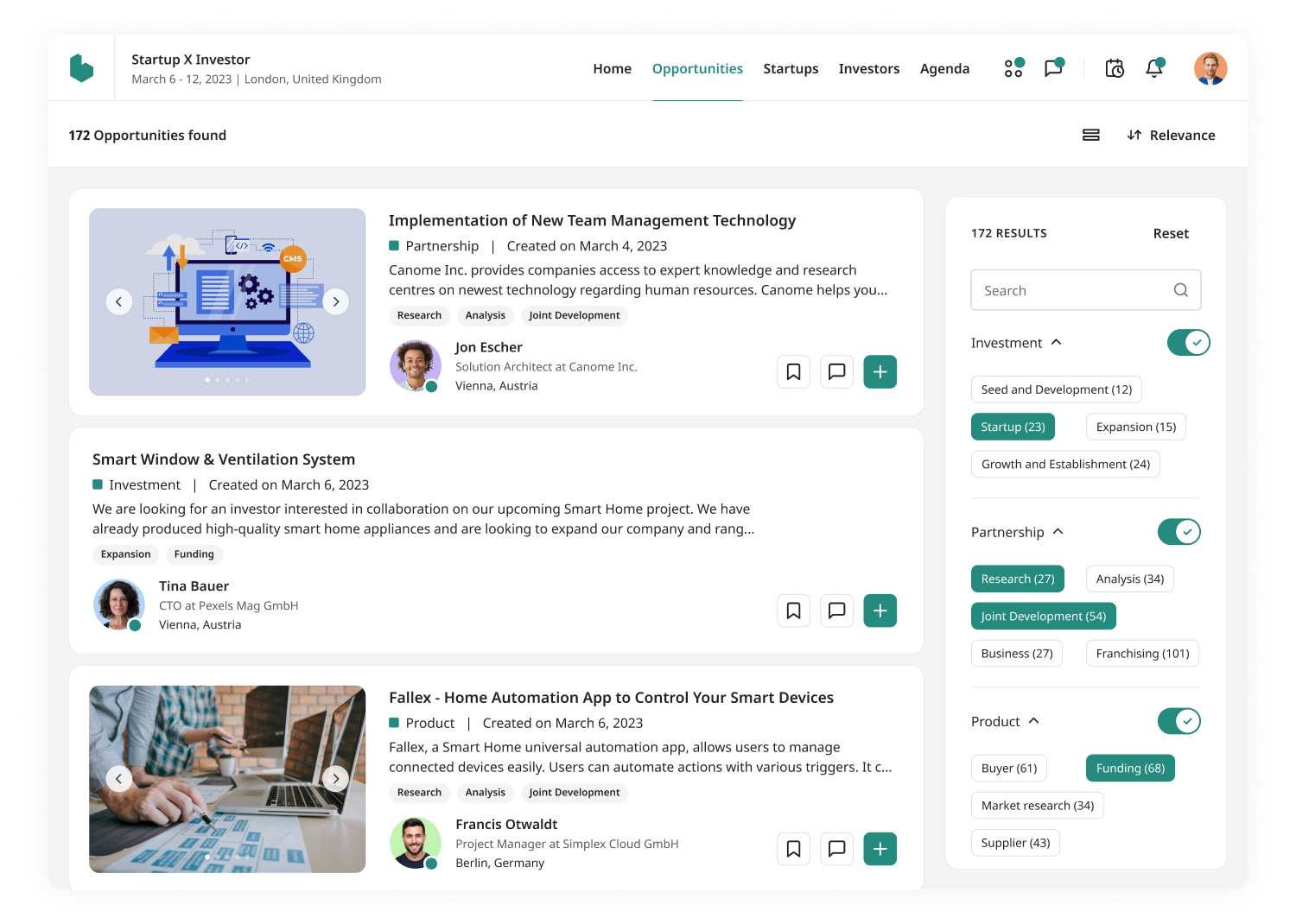Add Tina Bauer's opportunity with plus
The height and width of the screenshot is (924, 1296).
[x=880, y=611]
